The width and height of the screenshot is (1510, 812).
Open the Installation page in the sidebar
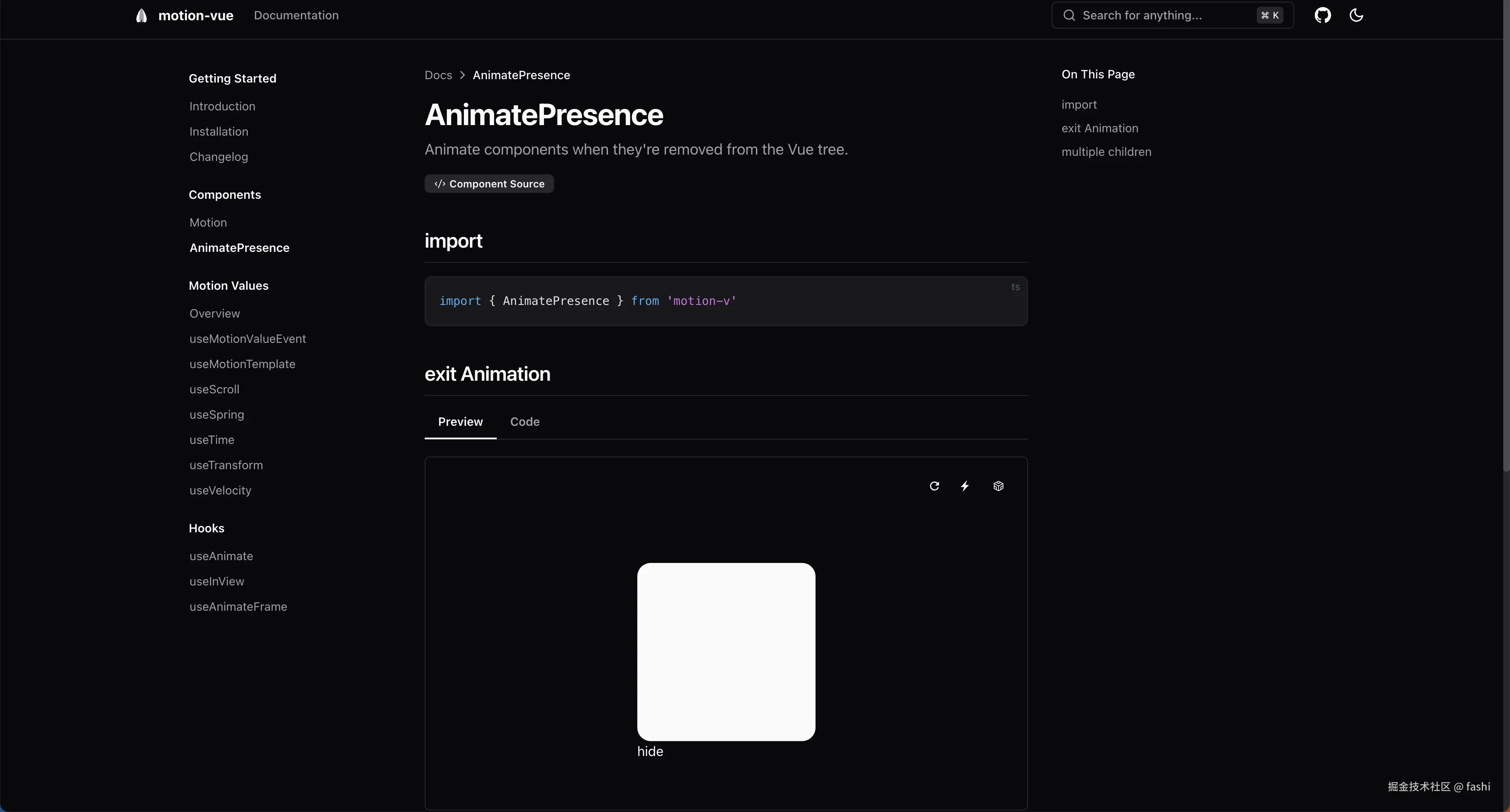click(x=219, y=132)
